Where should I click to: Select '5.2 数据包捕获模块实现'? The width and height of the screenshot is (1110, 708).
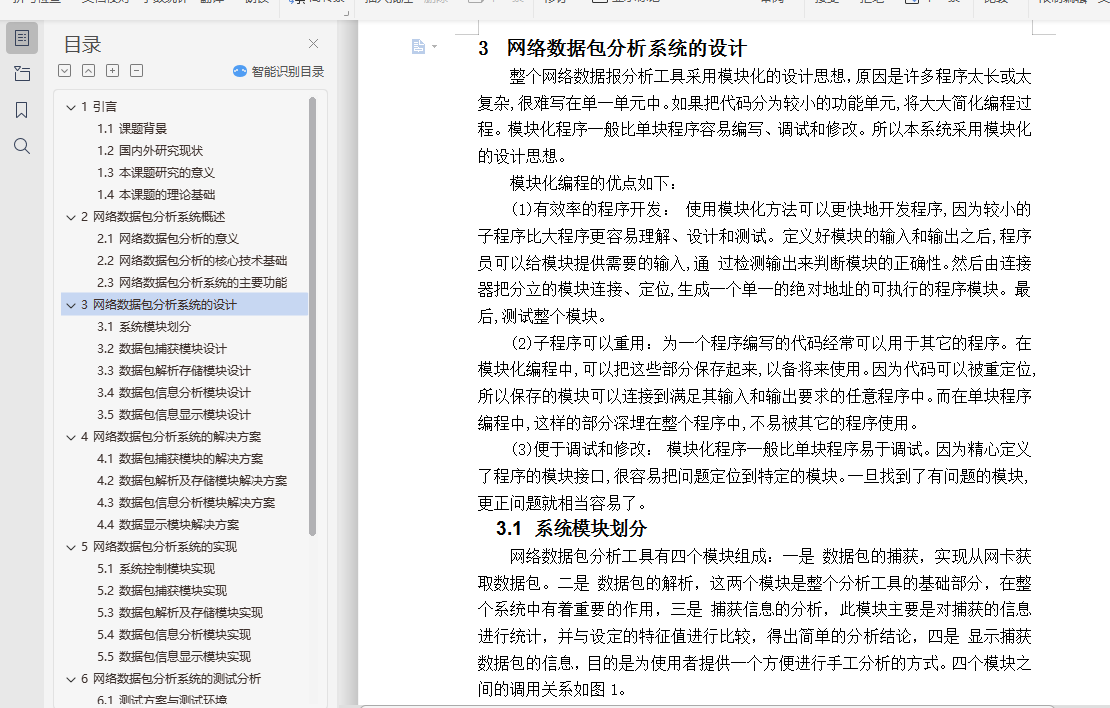[x=162, y=590]
